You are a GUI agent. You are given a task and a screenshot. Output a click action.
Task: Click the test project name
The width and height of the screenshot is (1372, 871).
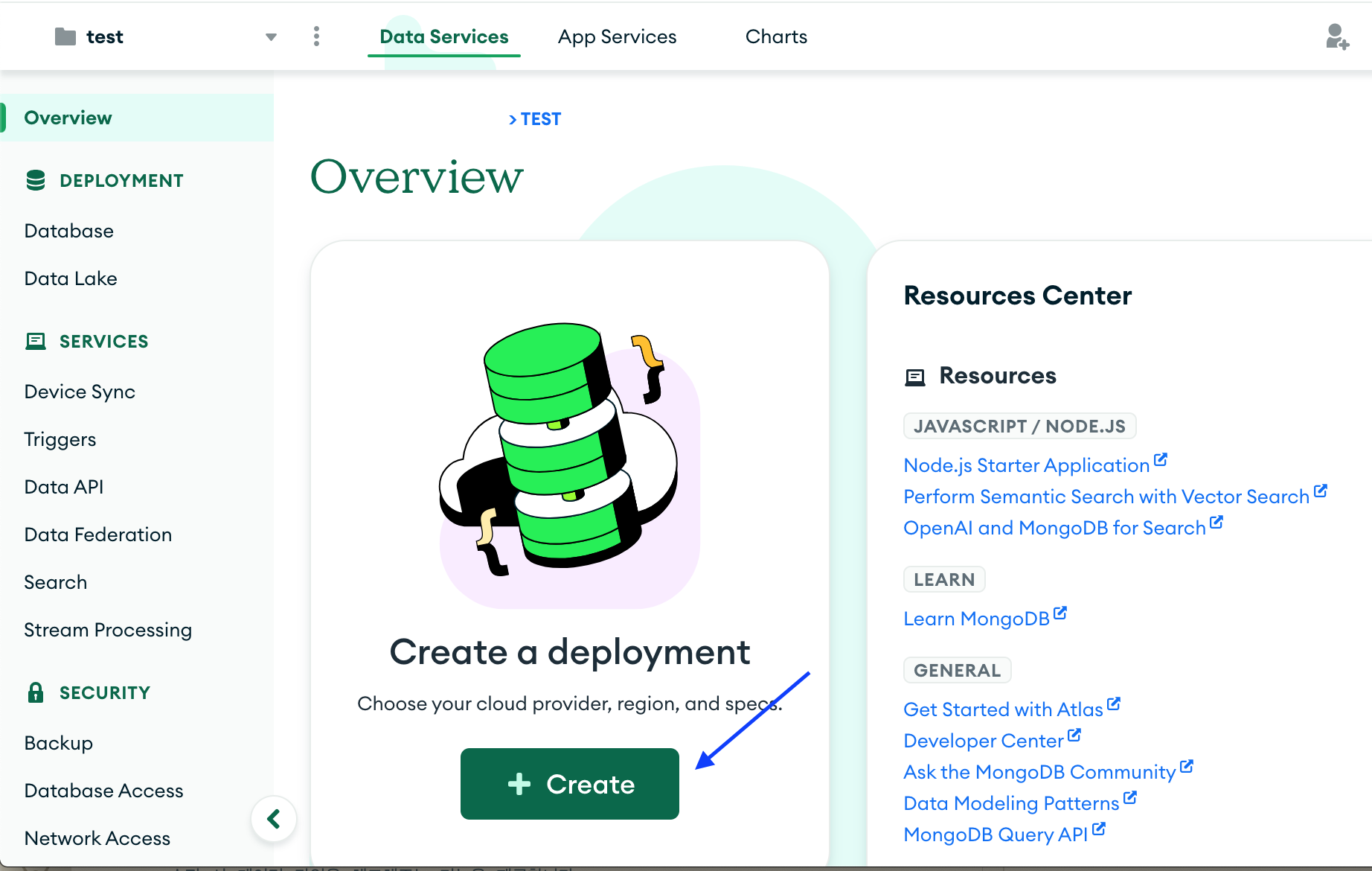[x=105, y=37]
